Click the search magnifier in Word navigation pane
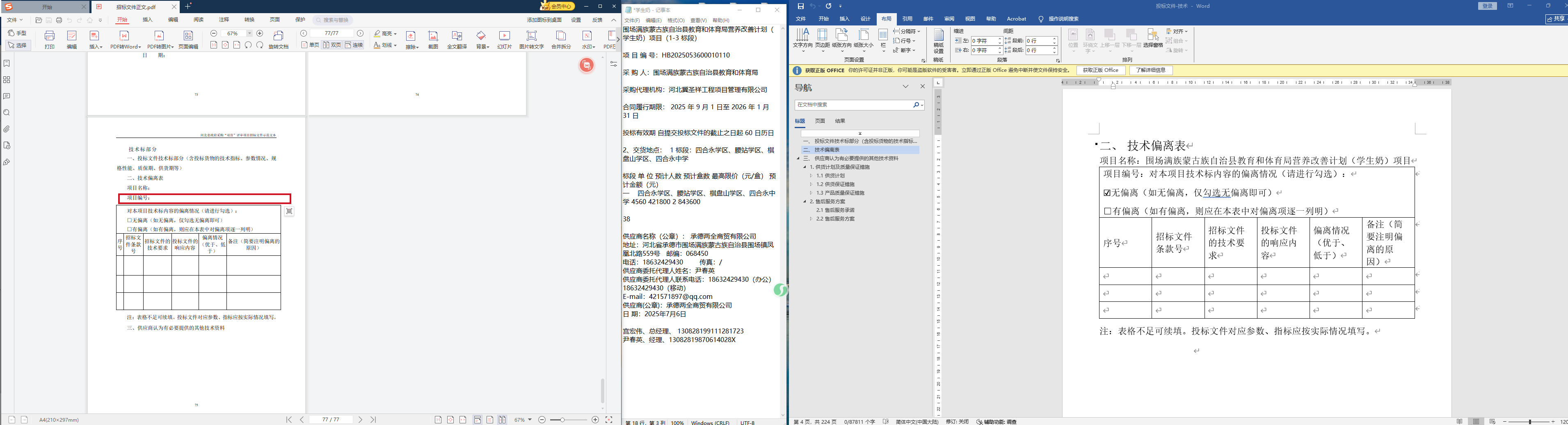 [x=916, y=106]
